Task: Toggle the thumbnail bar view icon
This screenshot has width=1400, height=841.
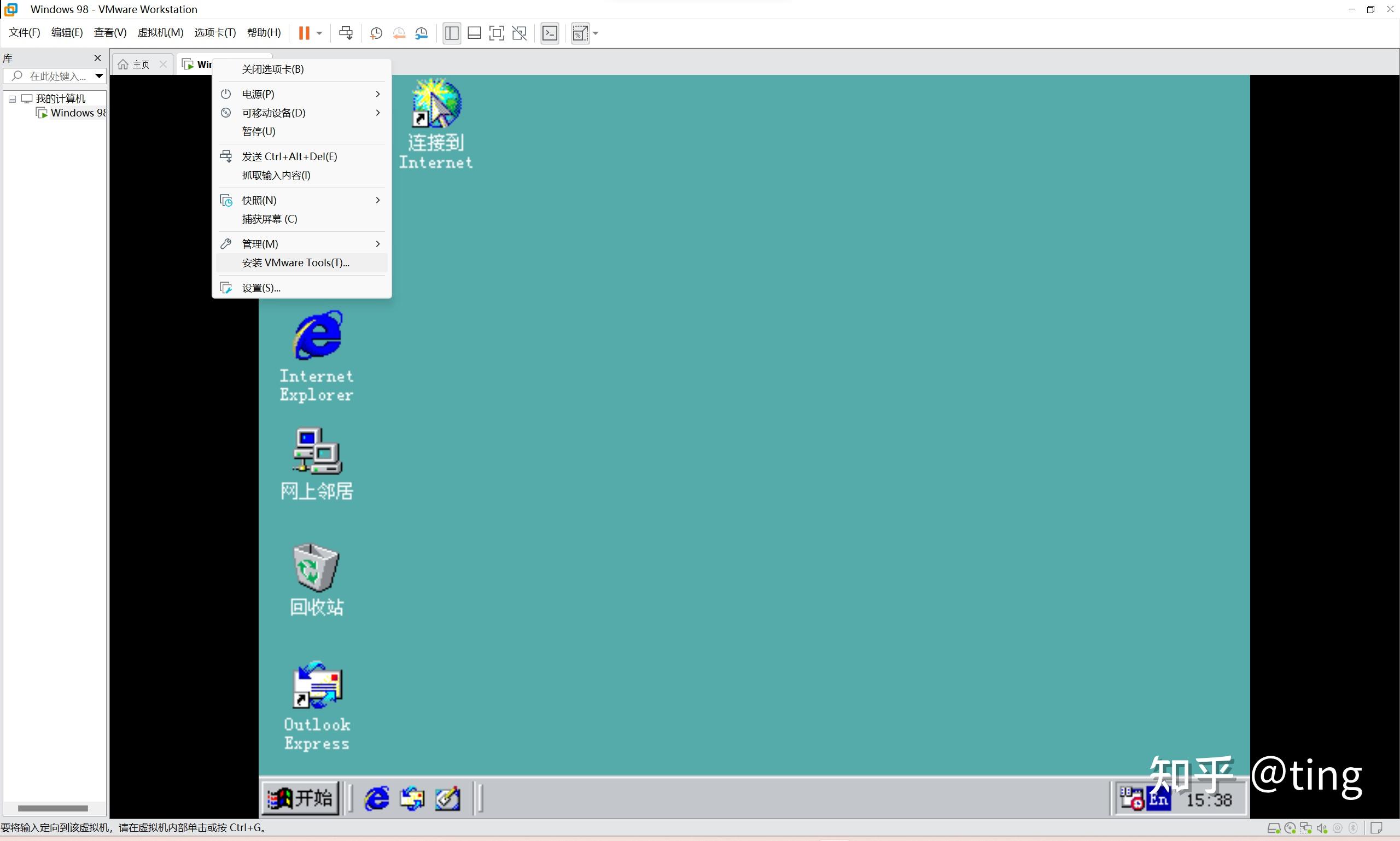Action: tap(474, 33)
